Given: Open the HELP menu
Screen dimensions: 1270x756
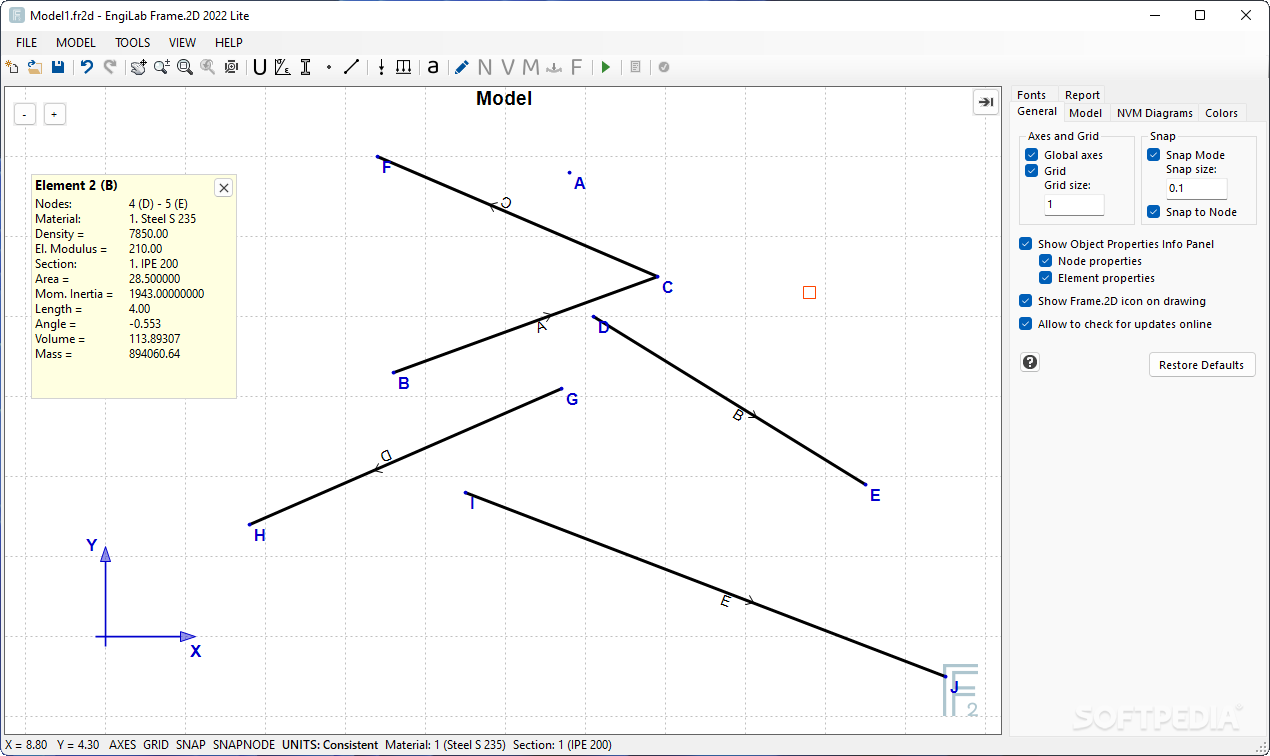Looking at the screenshot, I should coord(229,43).
